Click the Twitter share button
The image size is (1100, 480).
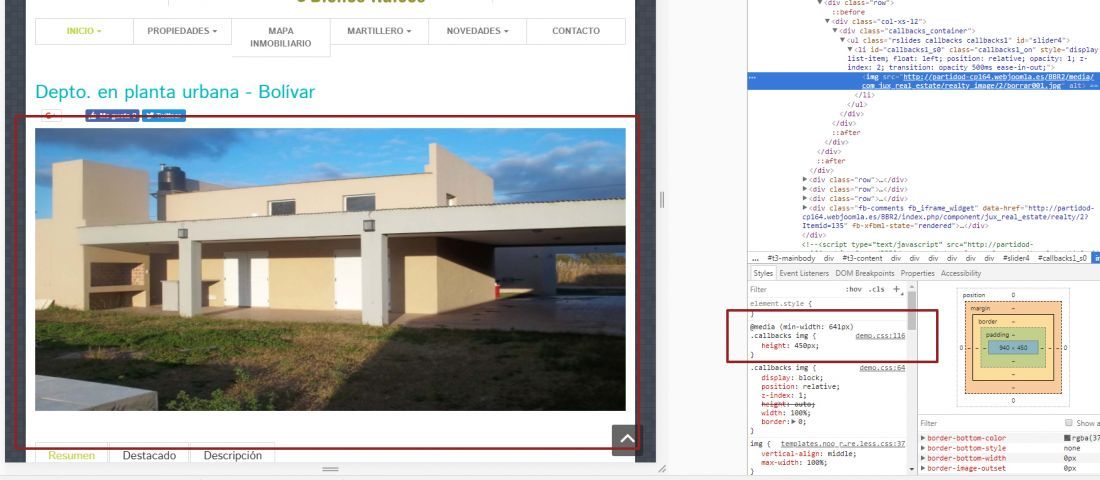click(x=163, y=116)
